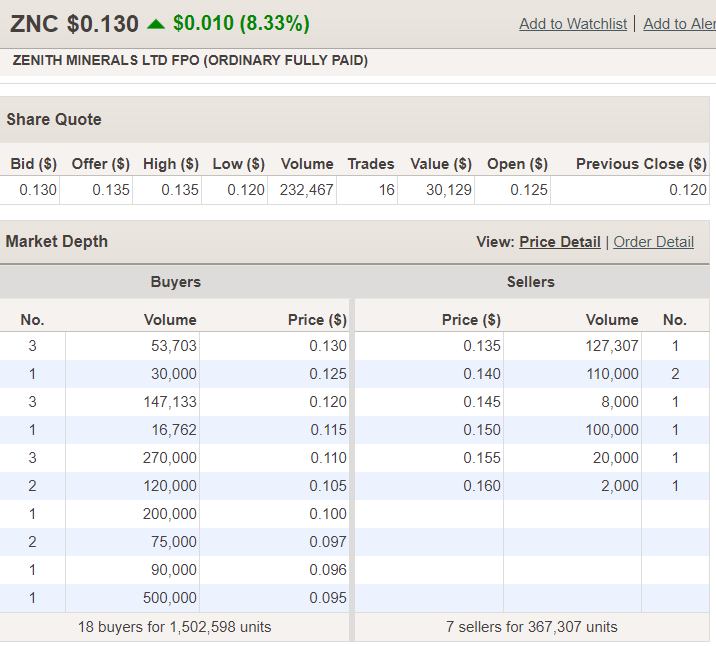Select buyer volume 30,000
The width and height of the screenshot is (716, 646).
pos(174,374)
